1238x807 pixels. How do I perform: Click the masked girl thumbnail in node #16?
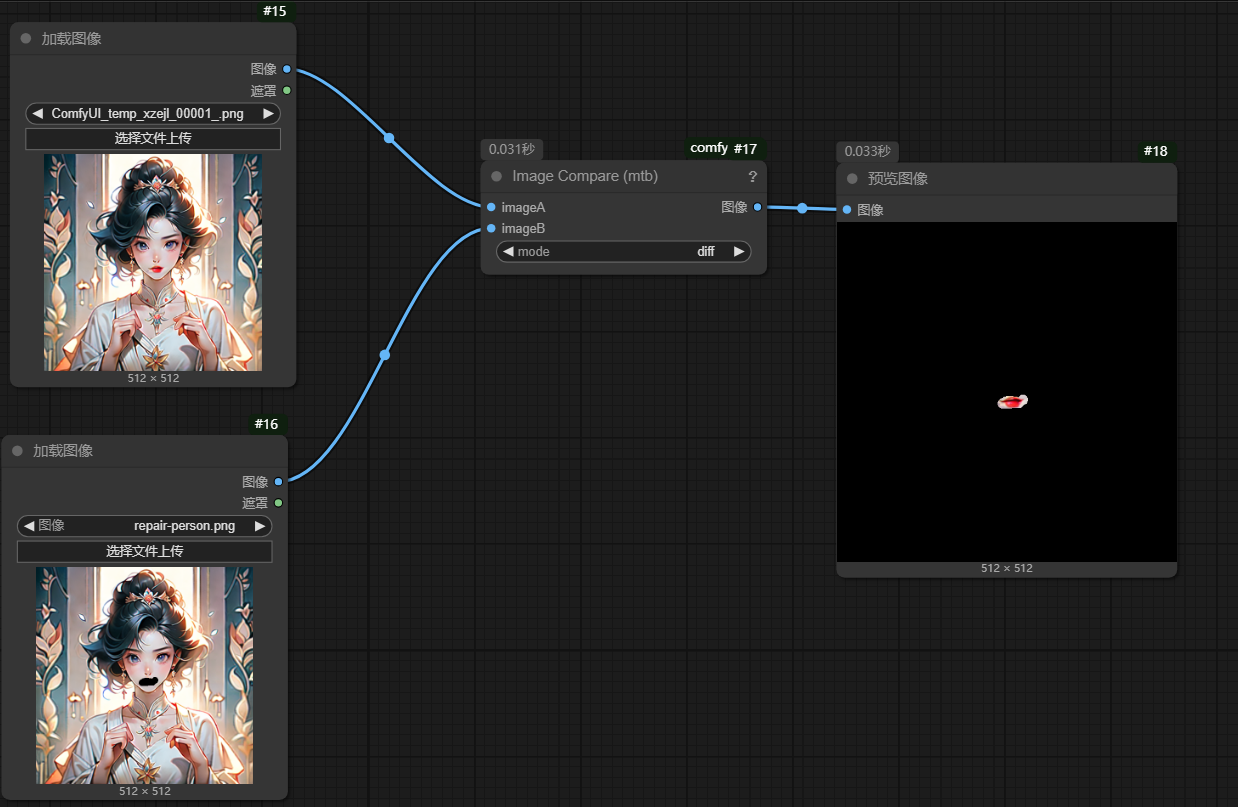point(144,675)
